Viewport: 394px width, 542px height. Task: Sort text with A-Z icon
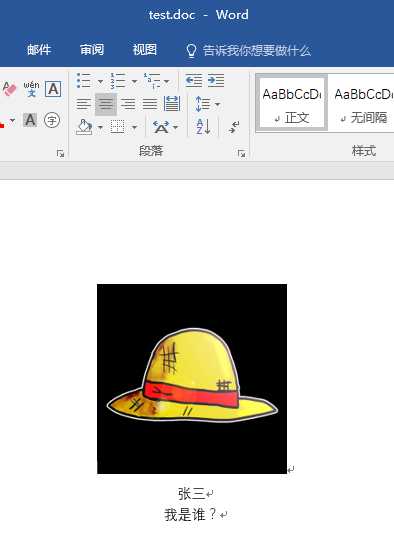pos(203,127)
